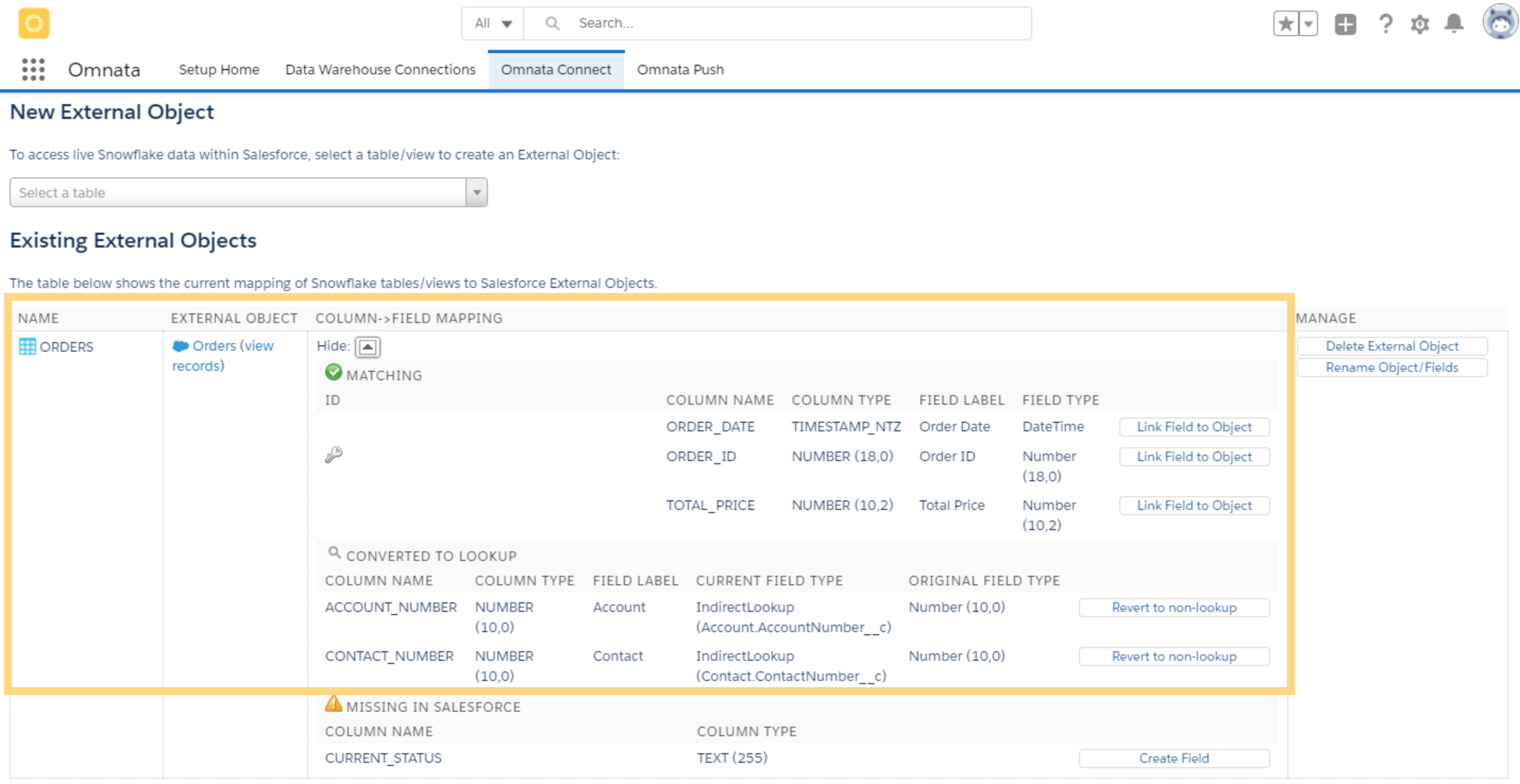Screen dimensions: 1520x784
Task: Click the ORDER_DATE column name
Action: point(711,427)
